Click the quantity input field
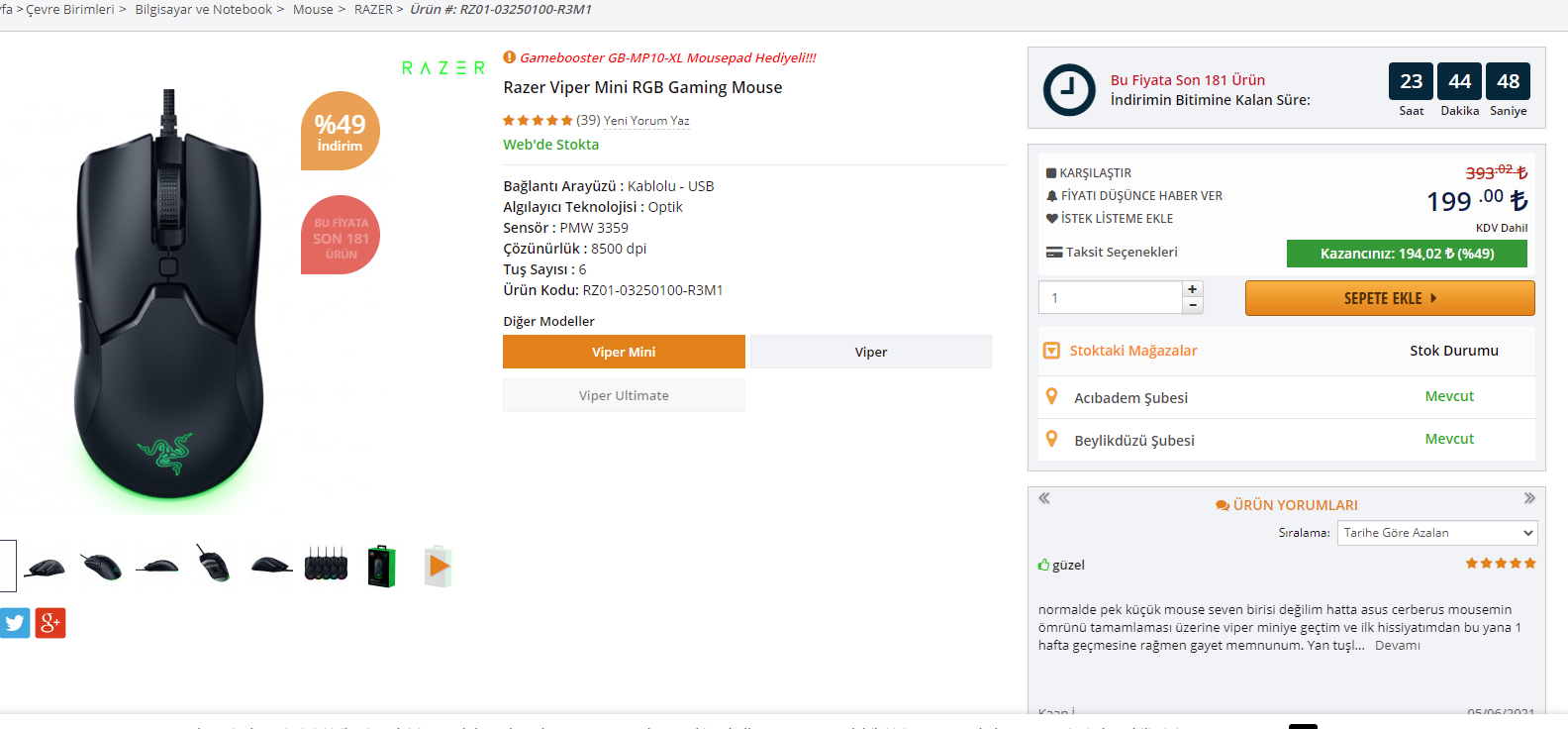 pos(1111,297)
